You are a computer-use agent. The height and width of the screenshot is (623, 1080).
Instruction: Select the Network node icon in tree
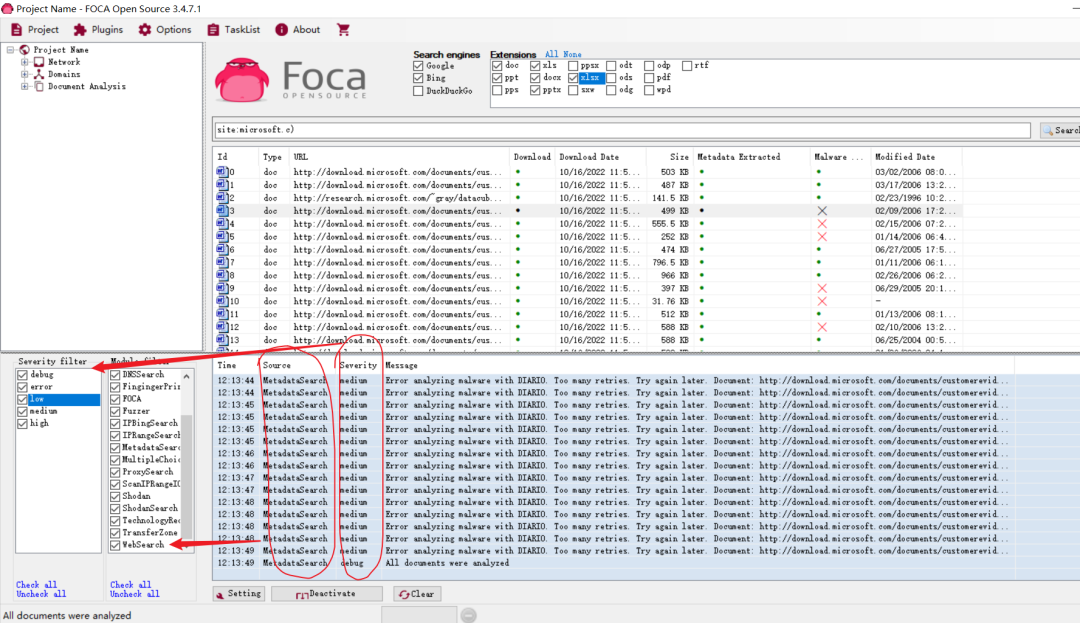pos(39,62)
